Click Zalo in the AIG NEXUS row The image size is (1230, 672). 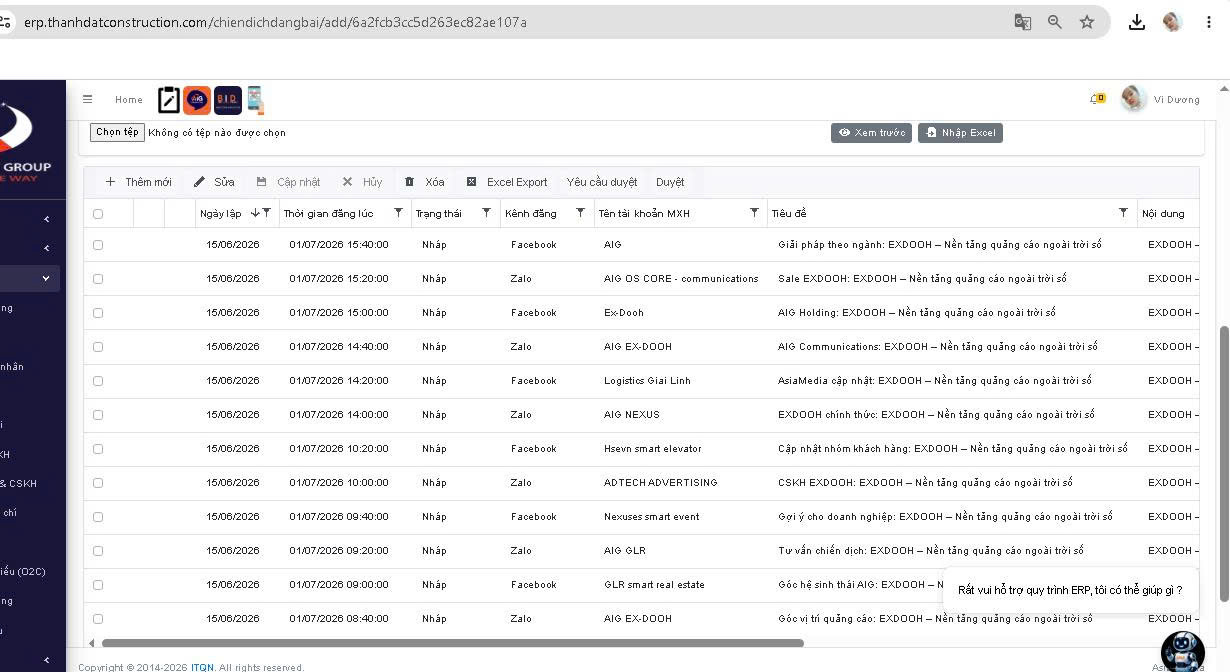coord(521,415)
